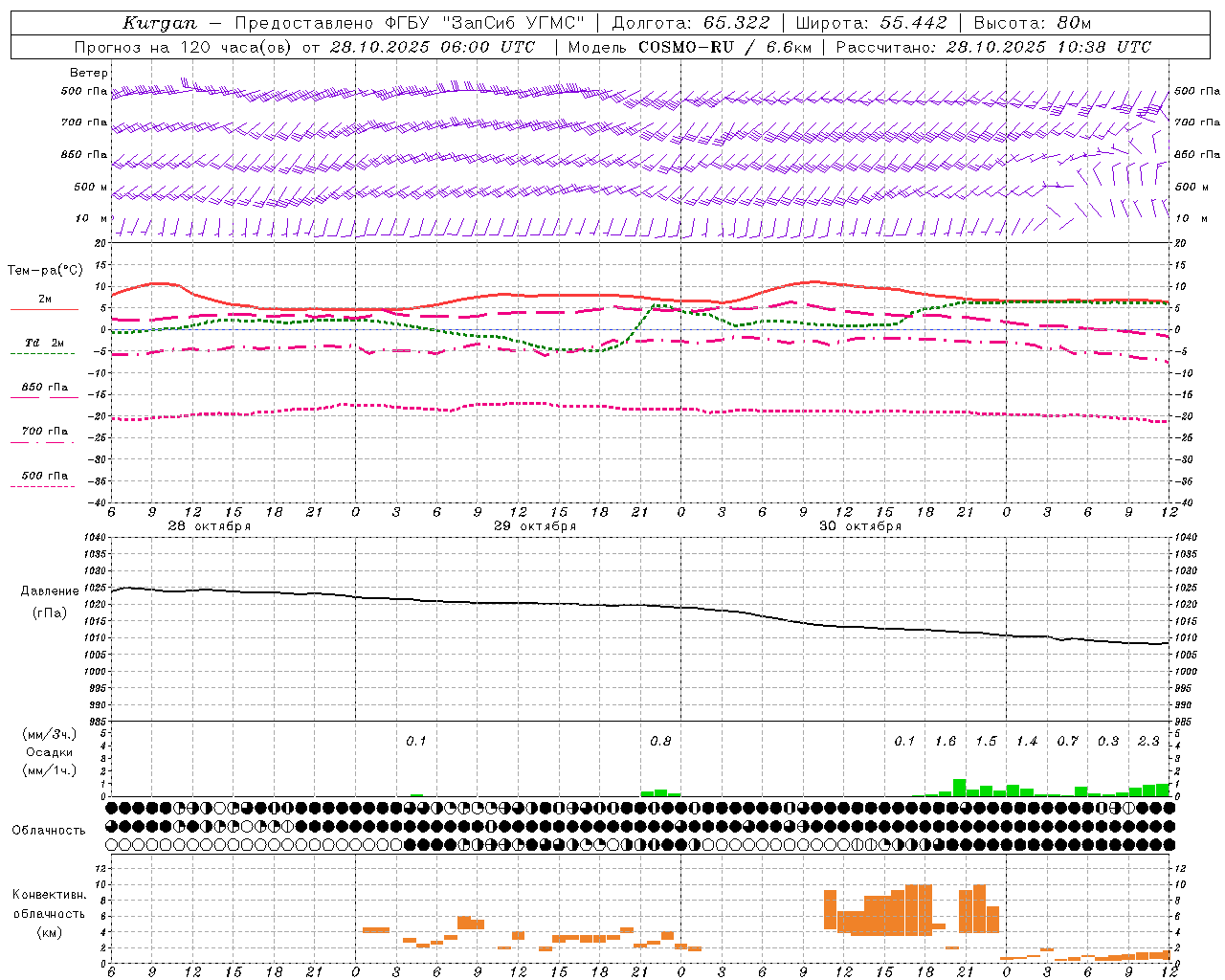Click the latitude value "Широта: 55.442"

point(872,23)
